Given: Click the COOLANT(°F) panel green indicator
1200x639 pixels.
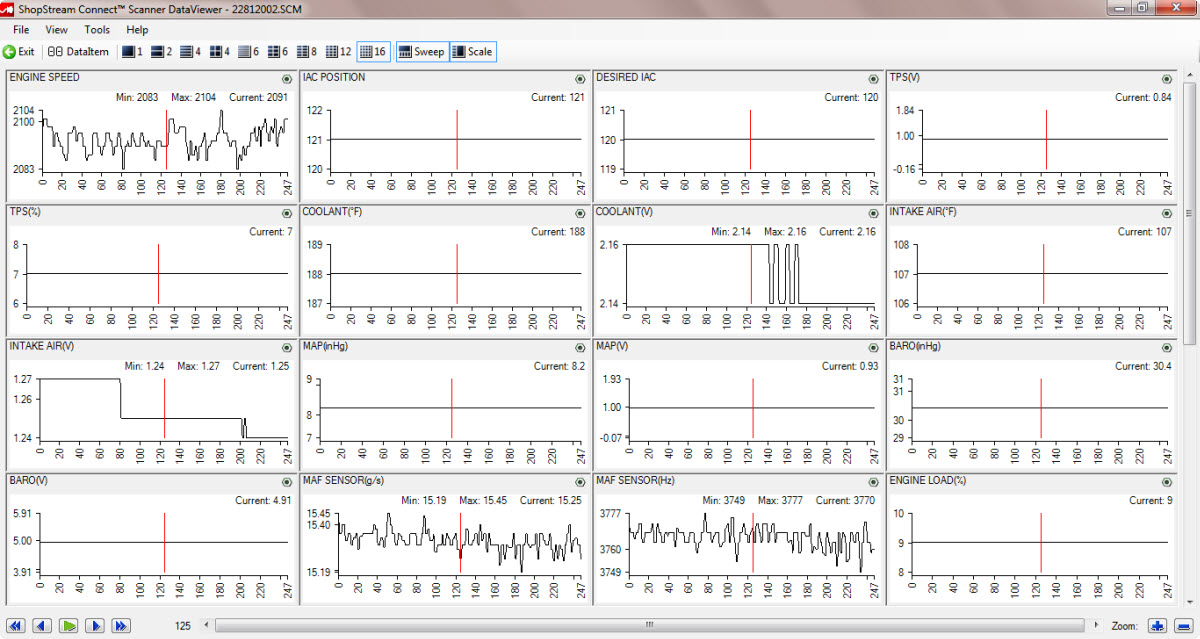Looking at the screenshot, I should pyautogui.click(x=579, y=213).
